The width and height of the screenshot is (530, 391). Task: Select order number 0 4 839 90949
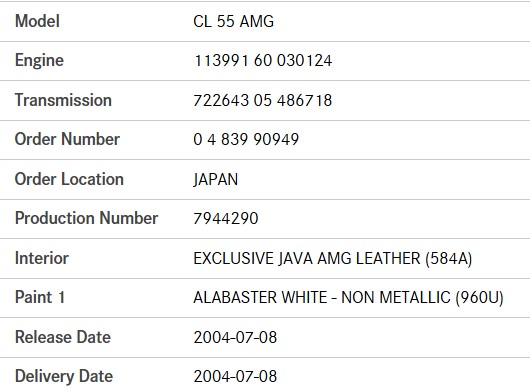click(x=246, y=139)
